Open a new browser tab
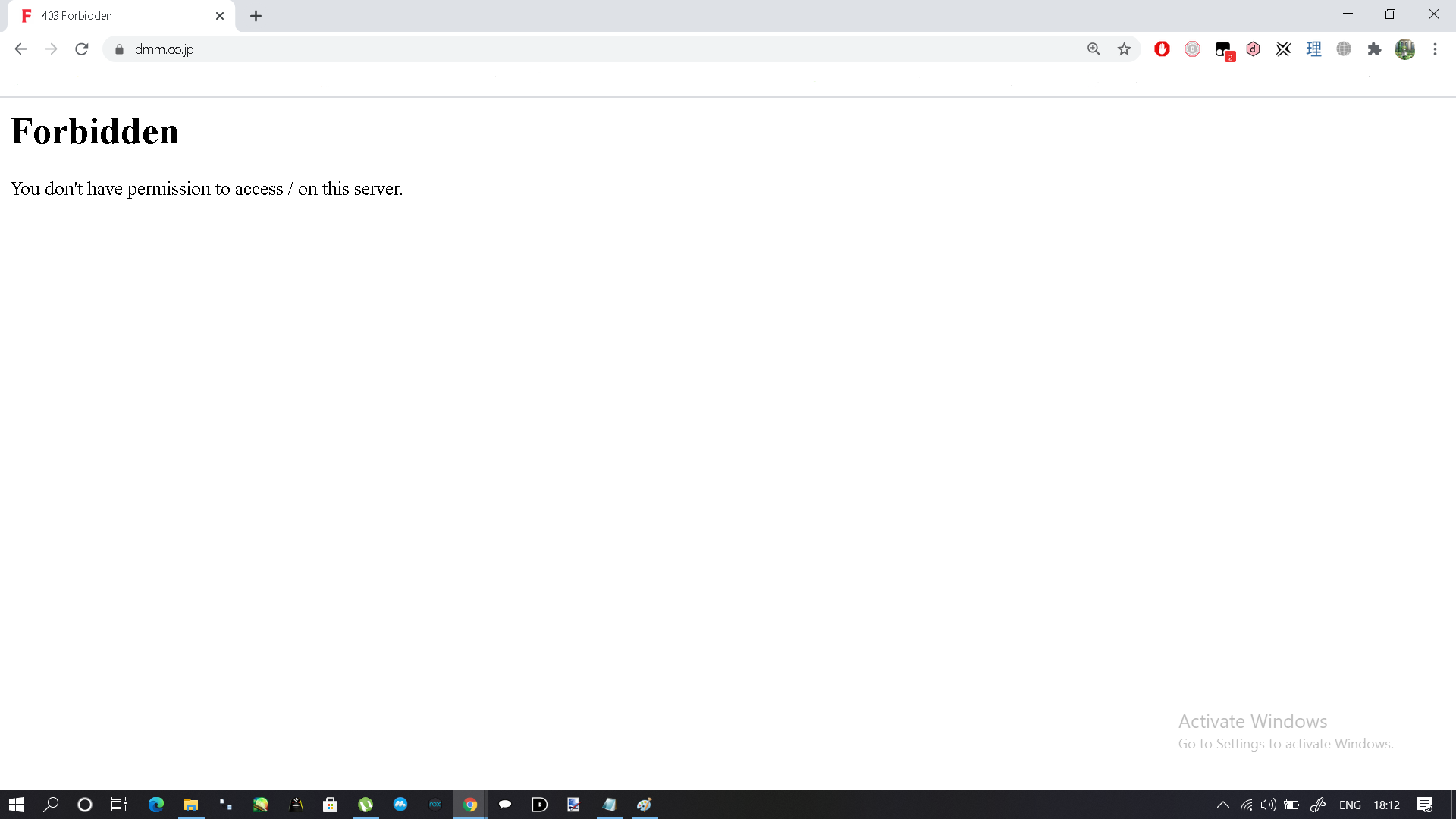The image size is (1456, 819). (256, 16)
